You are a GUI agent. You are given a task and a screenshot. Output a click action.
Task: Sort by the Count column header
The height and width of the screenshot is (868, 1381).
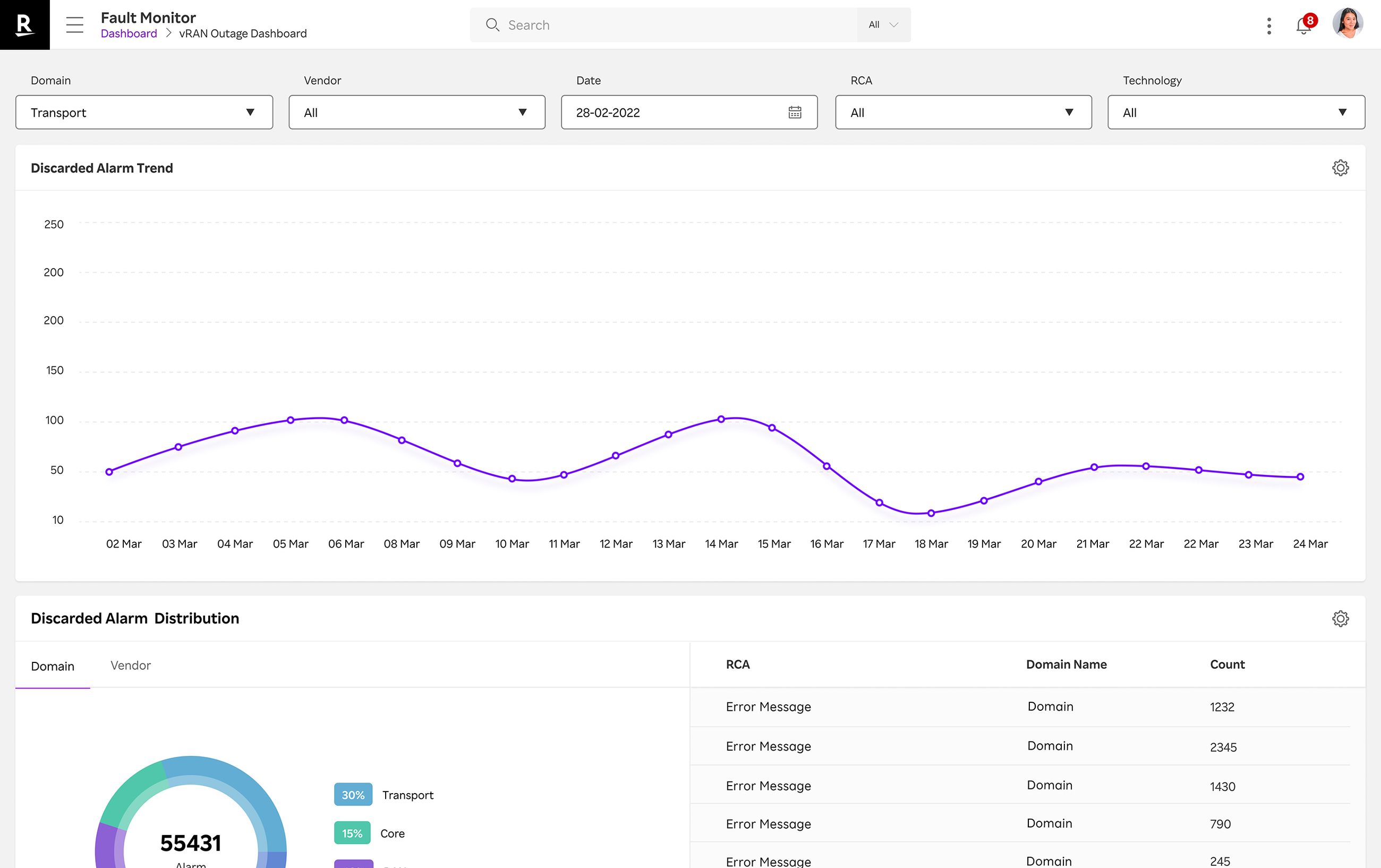point(1227,665)
